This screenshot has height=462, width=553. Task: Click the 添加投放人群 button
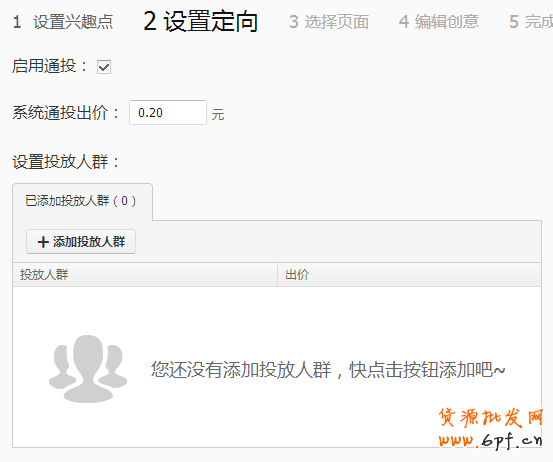click(81, 242)
